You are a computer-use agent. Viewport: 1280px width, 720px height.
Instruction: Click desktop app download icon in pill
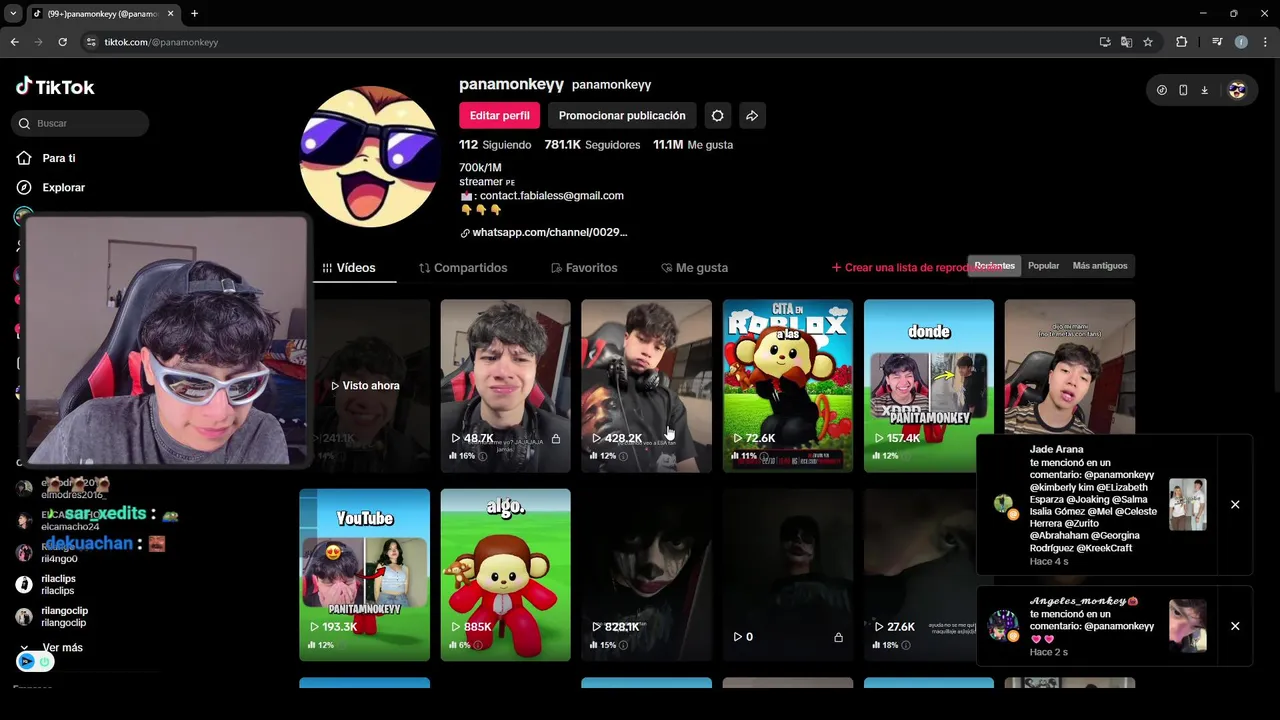pos(1205,90)
